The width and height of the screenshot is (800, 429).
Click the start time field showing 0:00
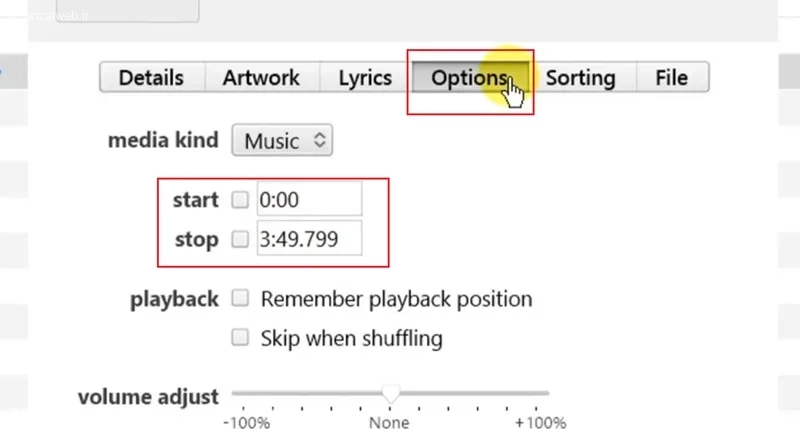tap(309, 199)
